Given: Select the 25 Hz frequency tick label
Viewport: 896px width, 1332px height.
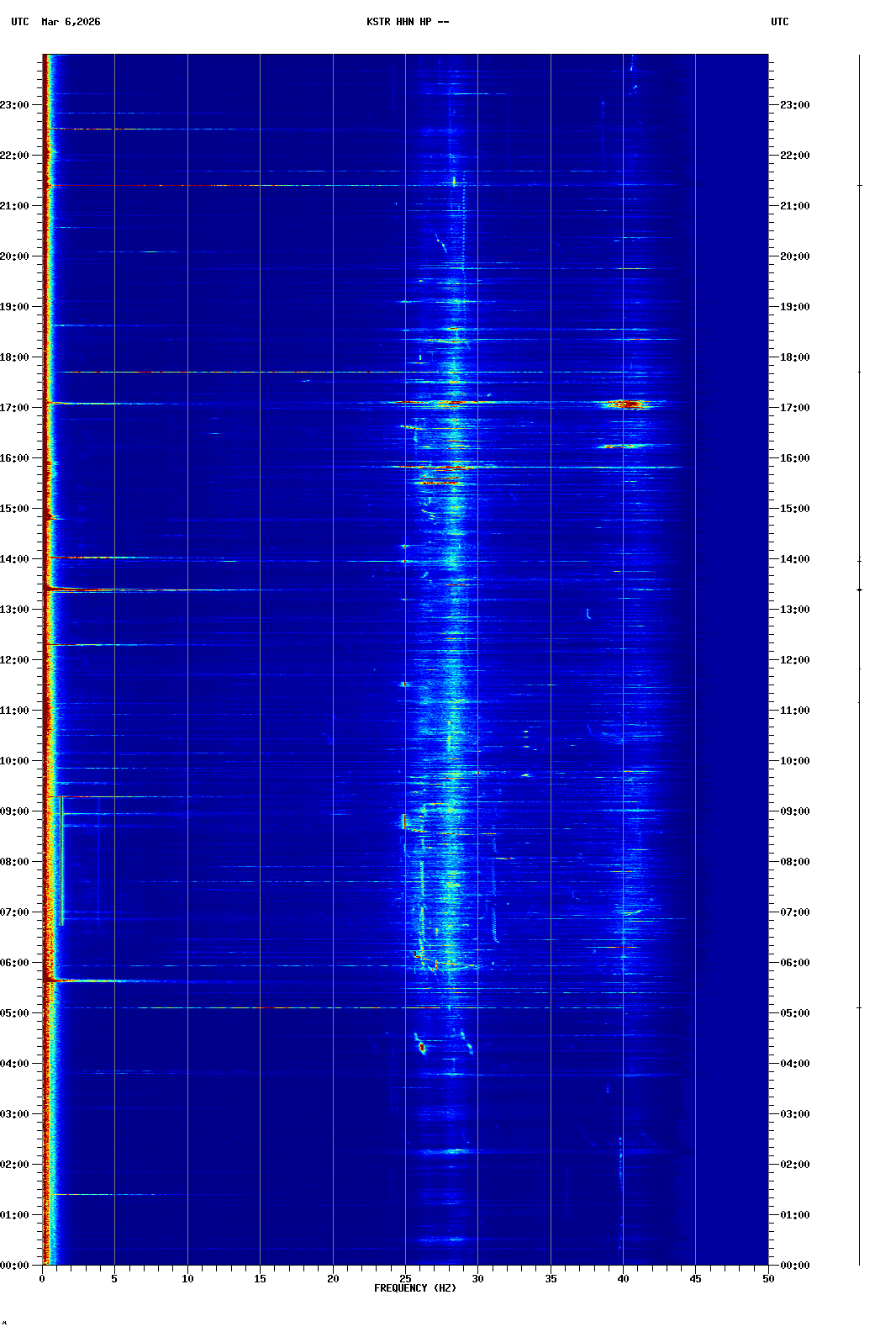Looking at the screenshot, I should pos(405,1278).
